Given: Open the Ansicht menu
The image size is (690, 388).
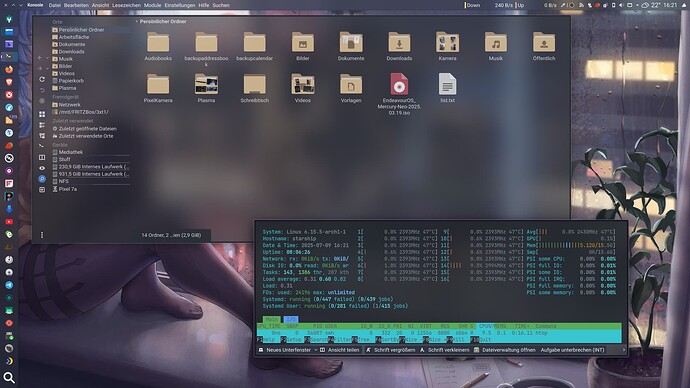Looking at the screenshot, I should (100, 5).
